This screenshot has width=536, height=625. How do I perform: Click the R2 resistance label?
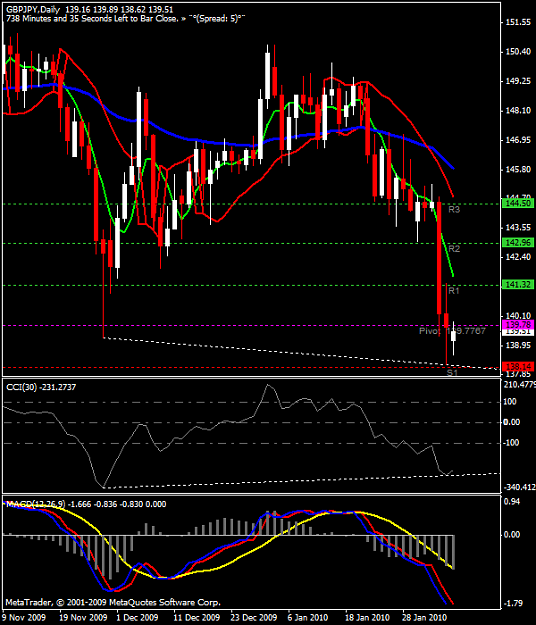click(x=454, y=249)
